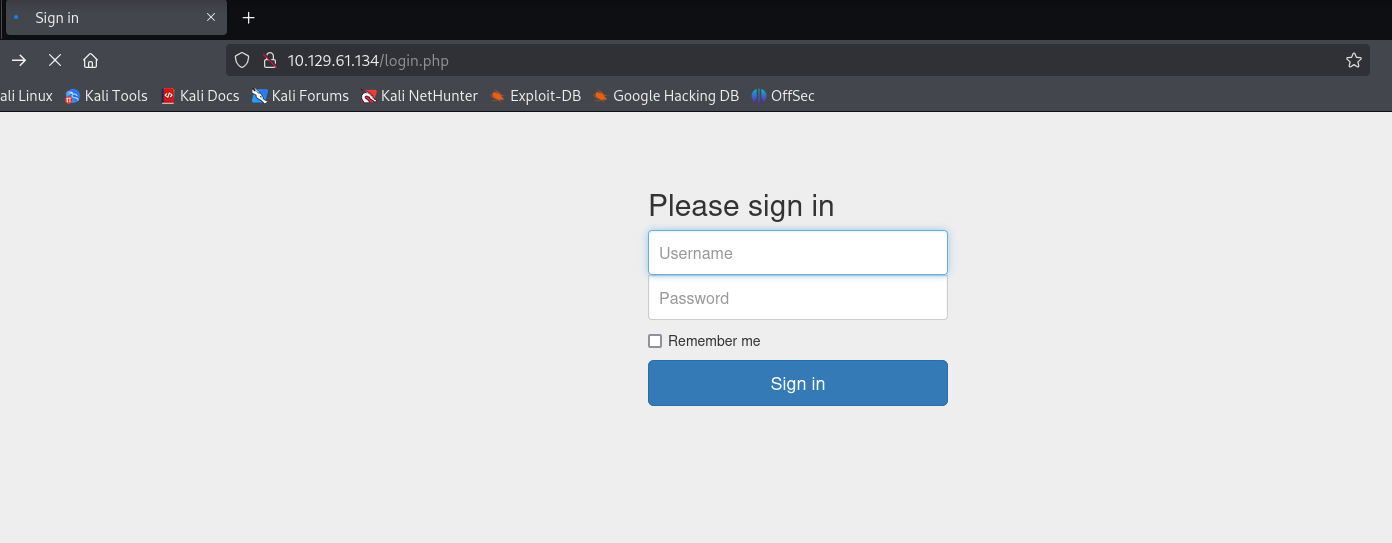Screen dimensions: 1392x543
Task: Open OffSec bookmark
Action: tap(782, 96)
